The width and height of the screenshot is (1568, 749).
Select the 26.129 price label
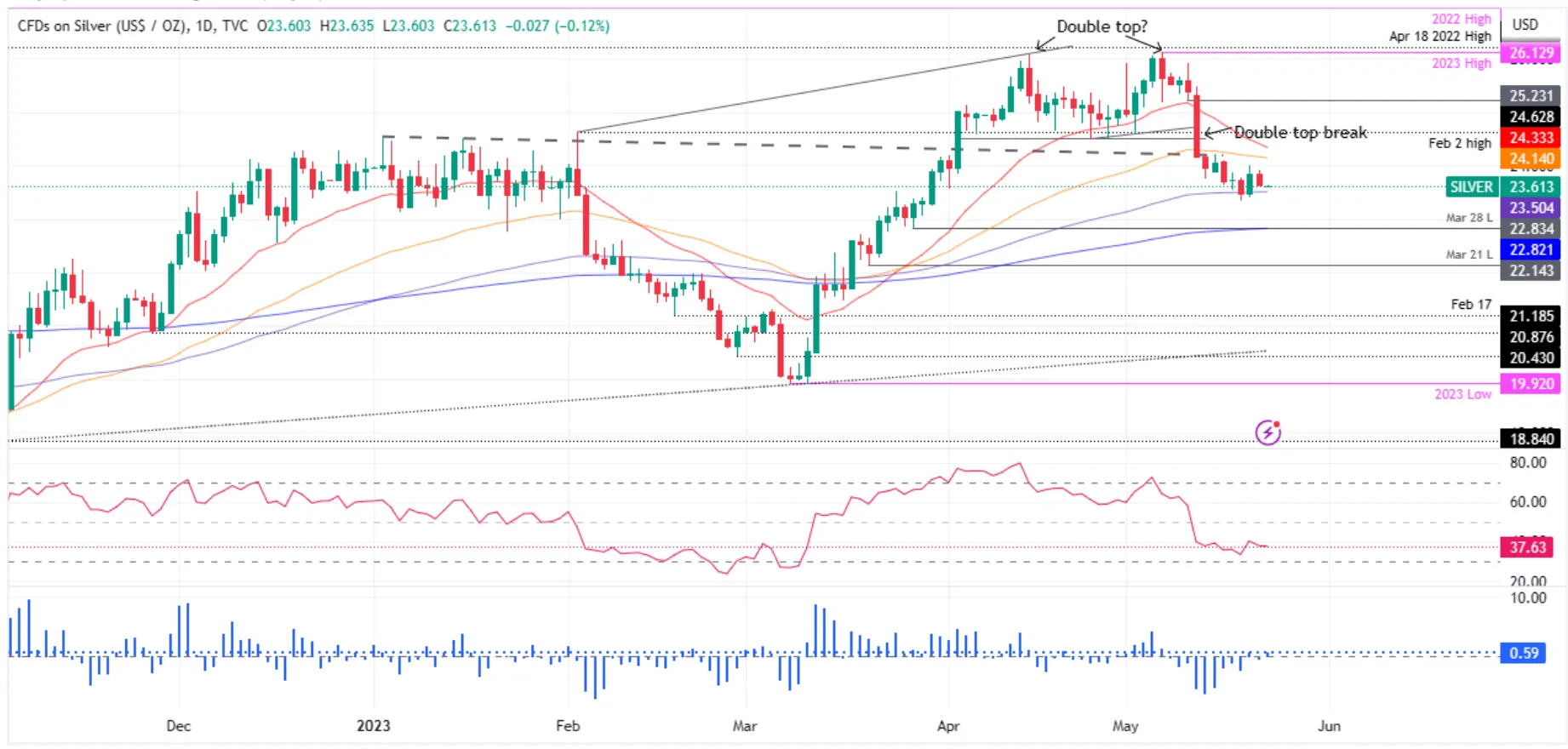coord(1531,53)
